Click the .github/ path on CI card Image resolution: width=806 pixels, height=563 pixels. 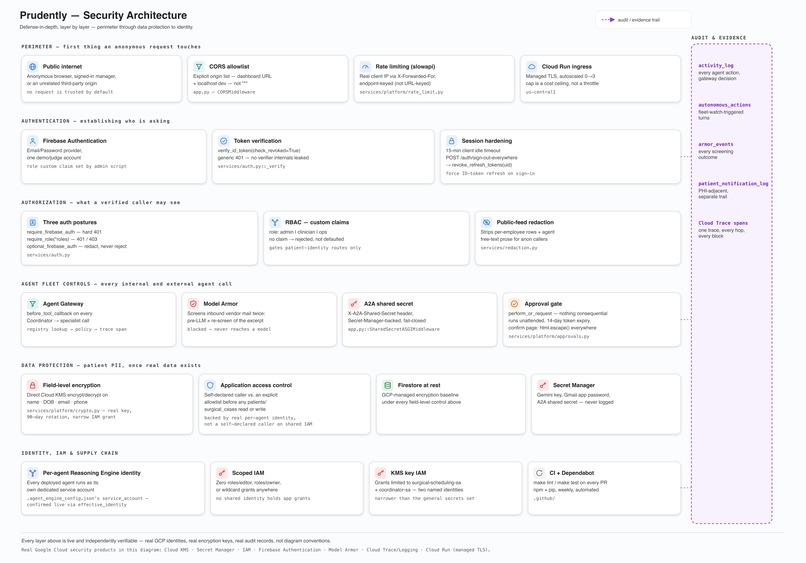544,498
